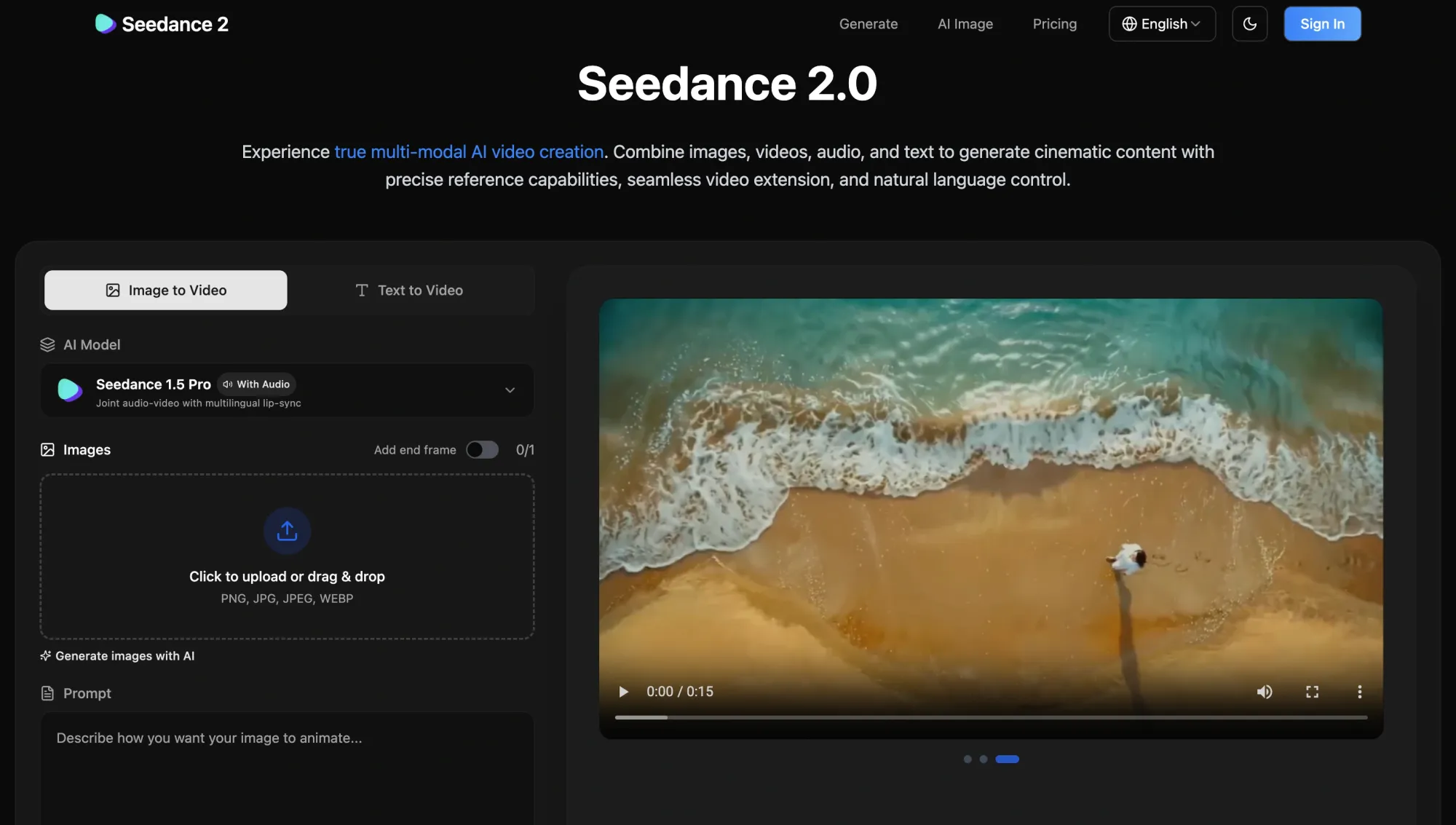Click the AI model dropdown chevron
The image size is (1456, 825).
pos(510,390)
